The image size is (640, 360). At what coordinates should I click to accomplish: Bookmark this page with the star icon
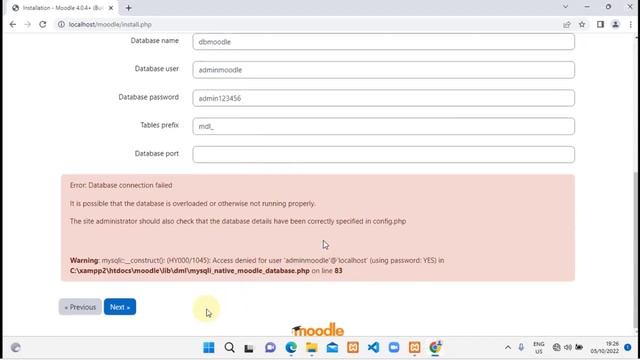click(x=582, y=24)
